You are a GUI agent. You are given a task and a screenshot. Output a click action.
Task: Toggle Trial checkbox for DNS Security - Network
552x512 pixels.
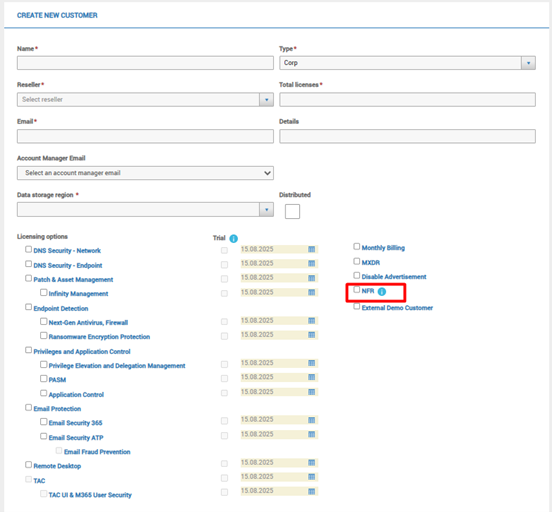pyautogui.click(x=224, y=250)
